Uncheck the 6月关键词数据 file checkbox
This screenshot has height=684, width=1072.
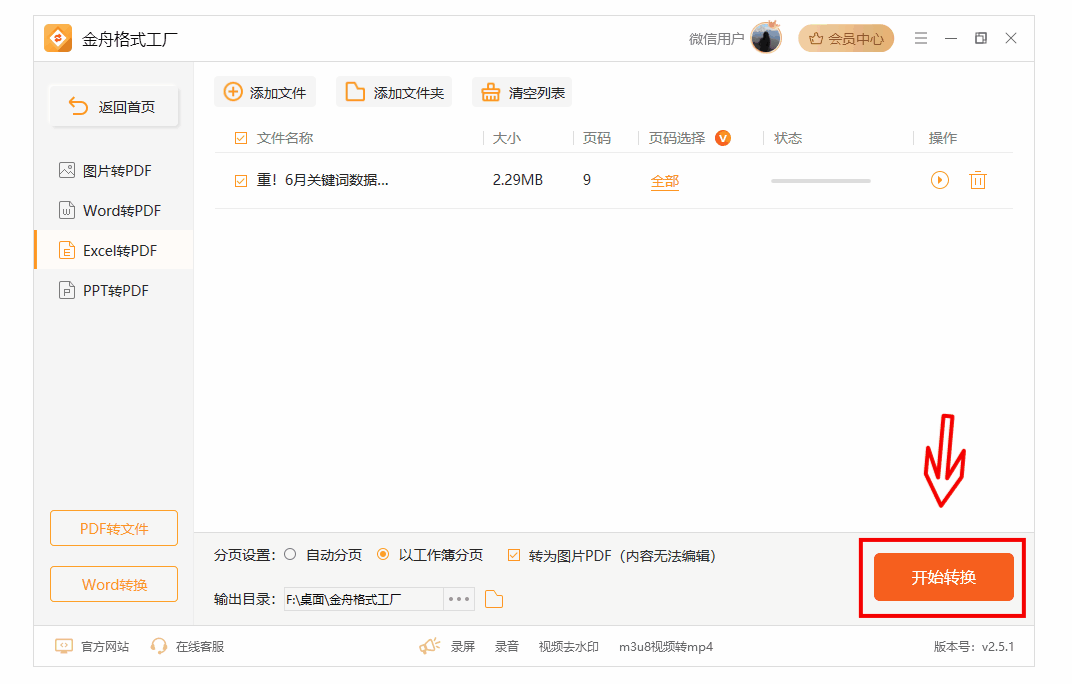240,181
